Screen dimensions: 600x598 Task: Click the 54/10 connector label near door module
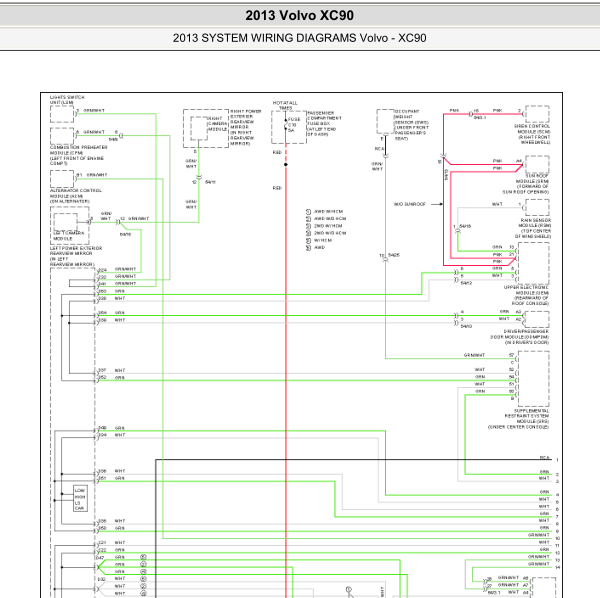tap(466, 326)
